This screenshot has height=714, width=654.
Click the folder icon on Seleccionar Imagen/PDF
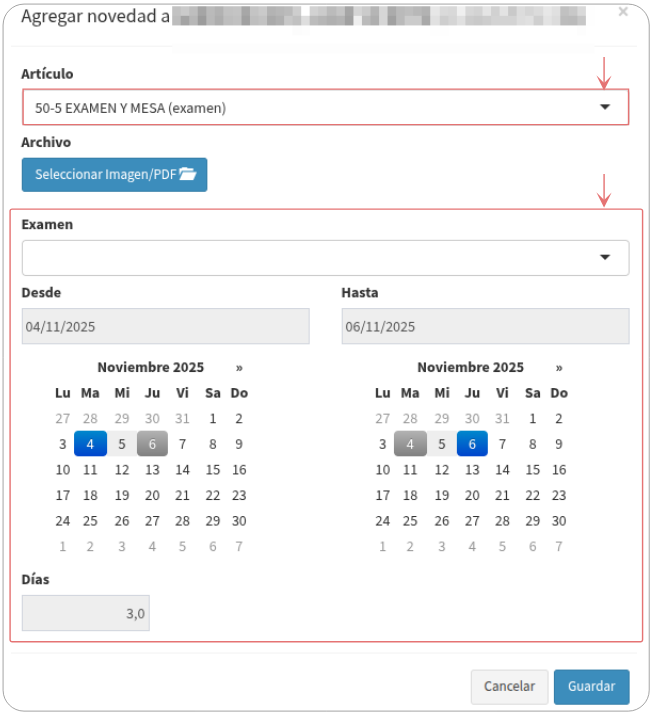[188, 174]
